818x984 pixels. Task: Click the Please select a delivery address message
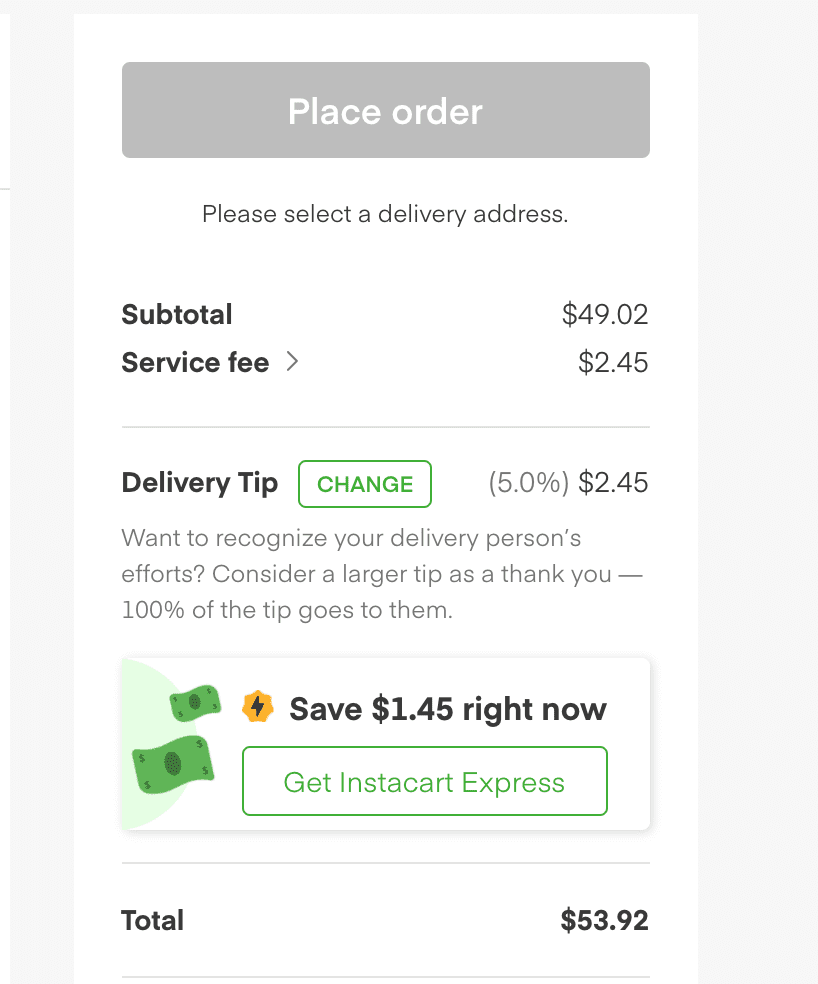[x=385, y=214]
